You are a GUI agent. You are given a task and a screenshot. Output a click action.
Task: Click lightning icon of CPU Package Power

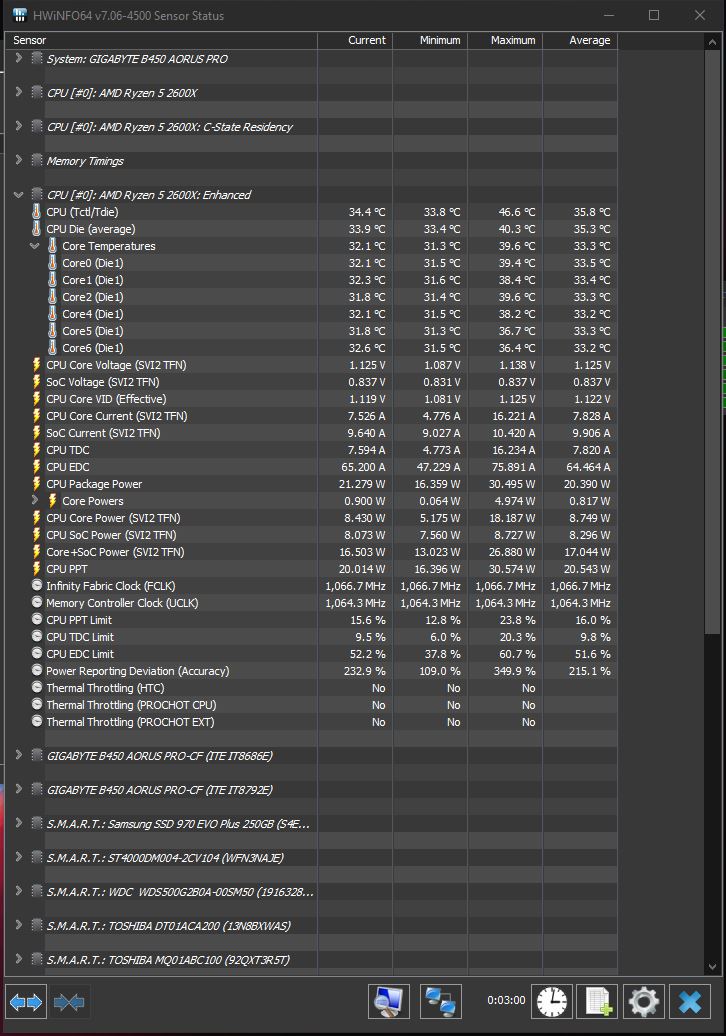tap(36, 484)
